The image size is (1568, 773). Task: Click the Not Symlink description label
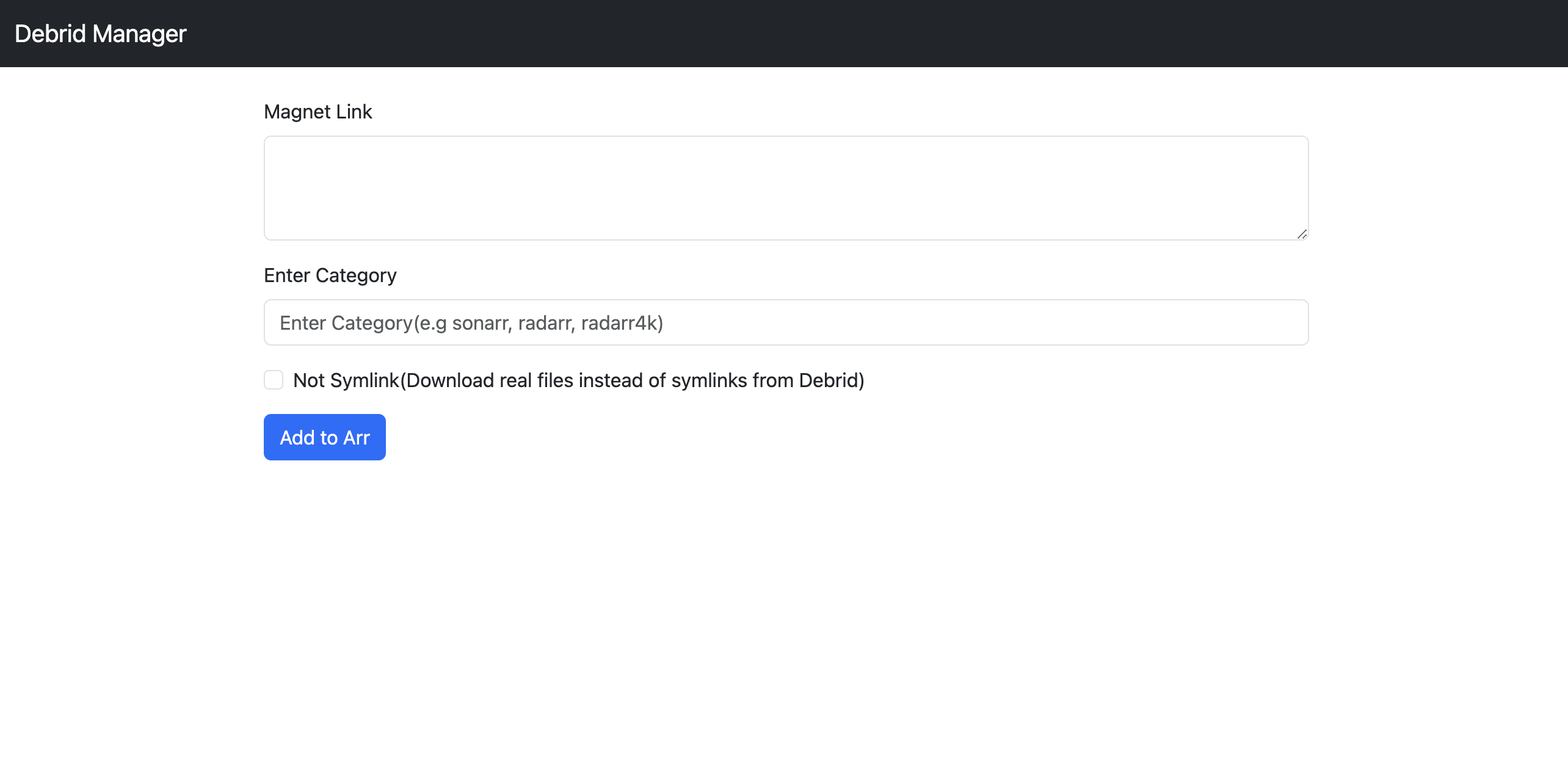tap(578, 380)
